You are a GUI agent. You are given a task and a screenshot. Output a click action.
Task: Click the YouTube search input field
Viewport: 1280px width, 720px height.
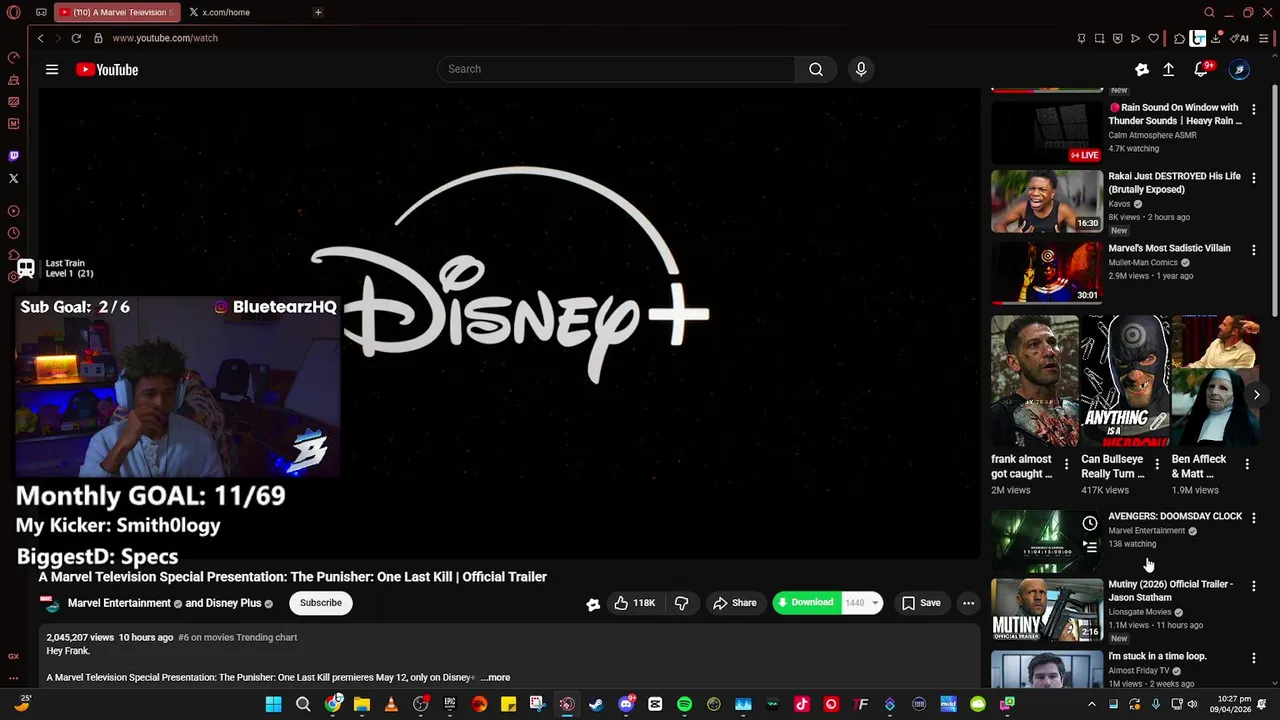(x=616, y=69)
